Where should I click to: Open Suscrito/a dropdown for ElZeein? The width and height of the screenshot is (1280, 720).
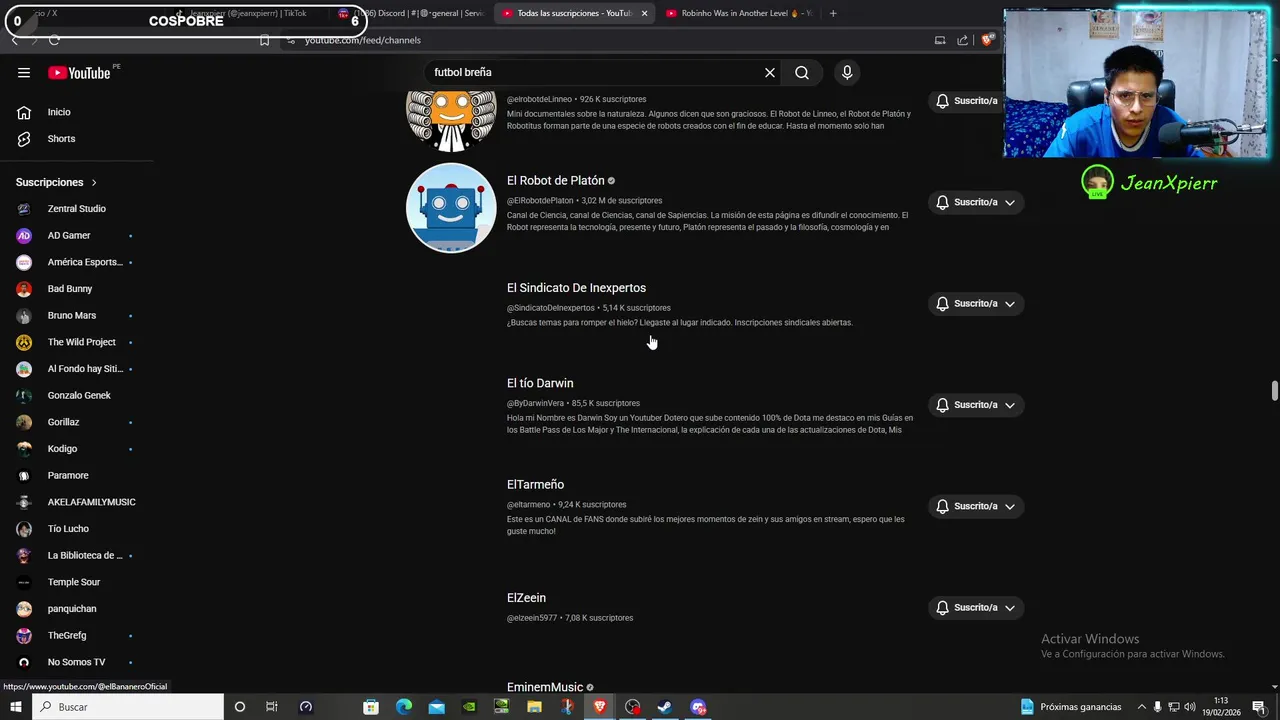[976, 607]
